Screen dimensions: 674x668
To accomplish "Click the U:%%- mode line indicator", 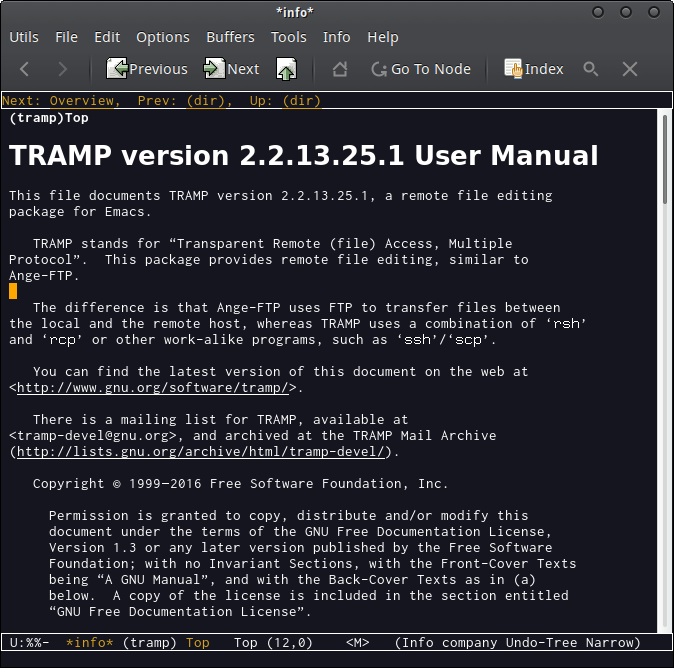I will coord(29,643).
